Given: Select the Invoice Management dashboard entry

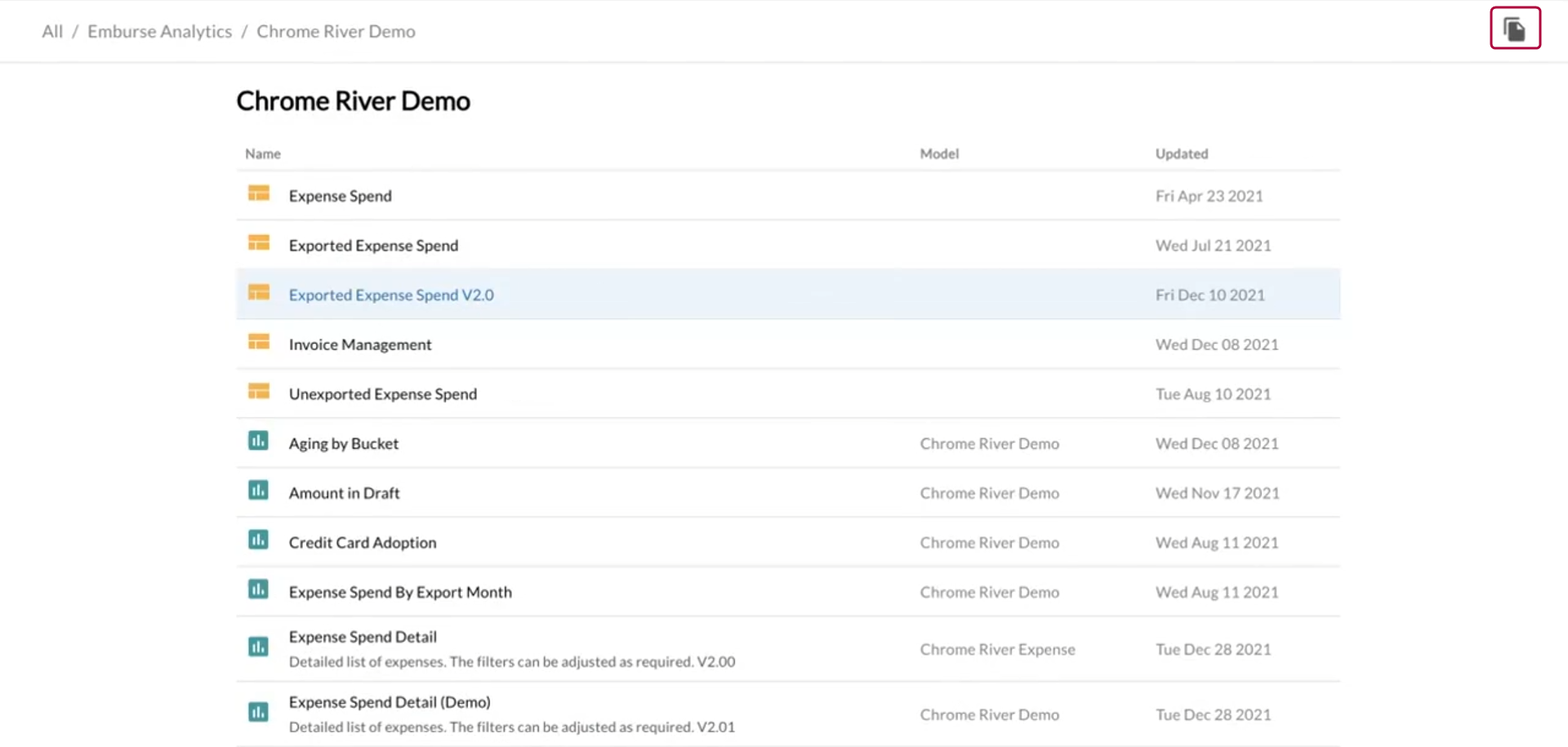Looking at the screenshot, I should coord(359,344).
